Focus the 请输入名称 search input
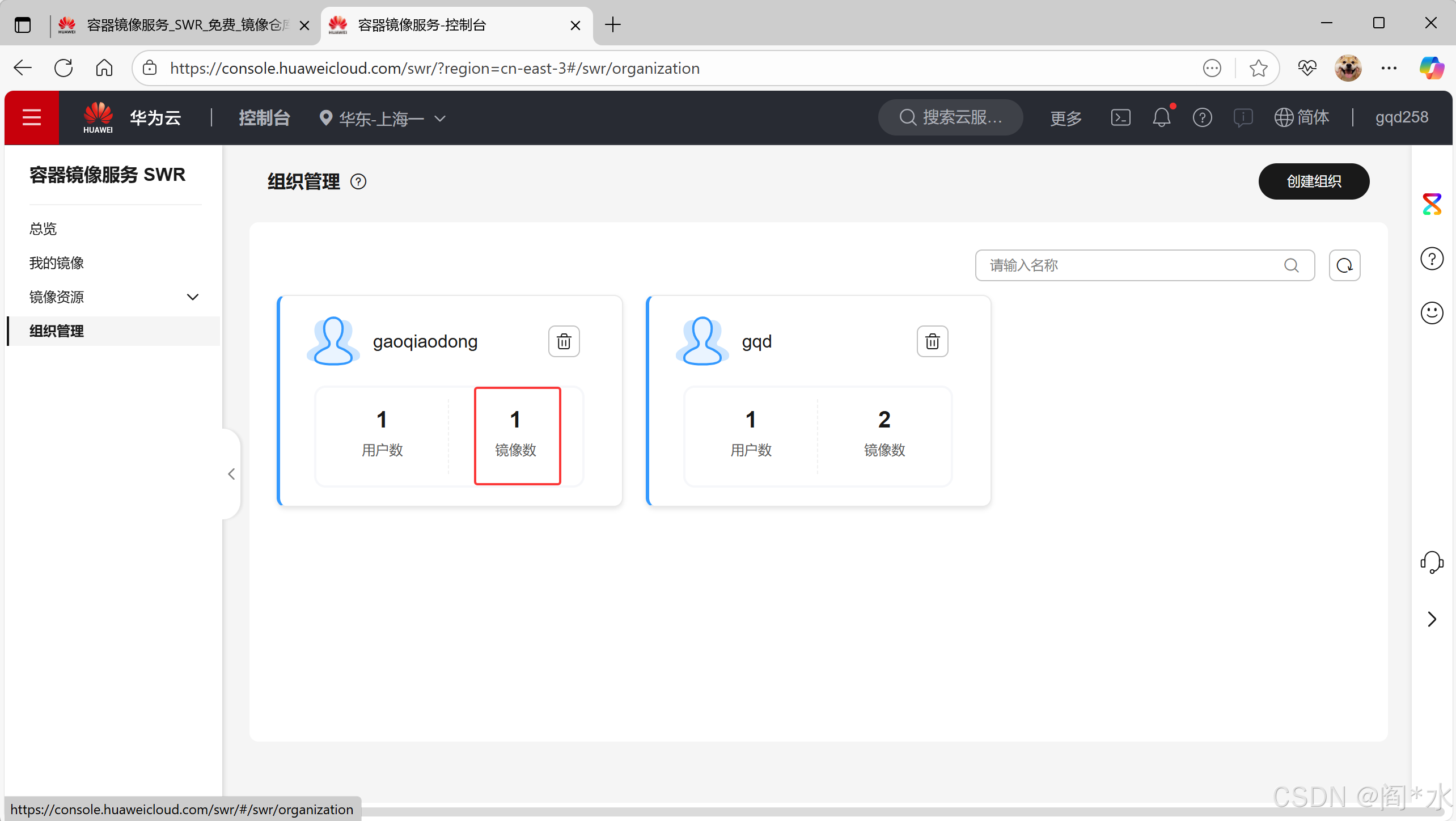This screenshot has width=1456, height=821. pos(1128,265)
